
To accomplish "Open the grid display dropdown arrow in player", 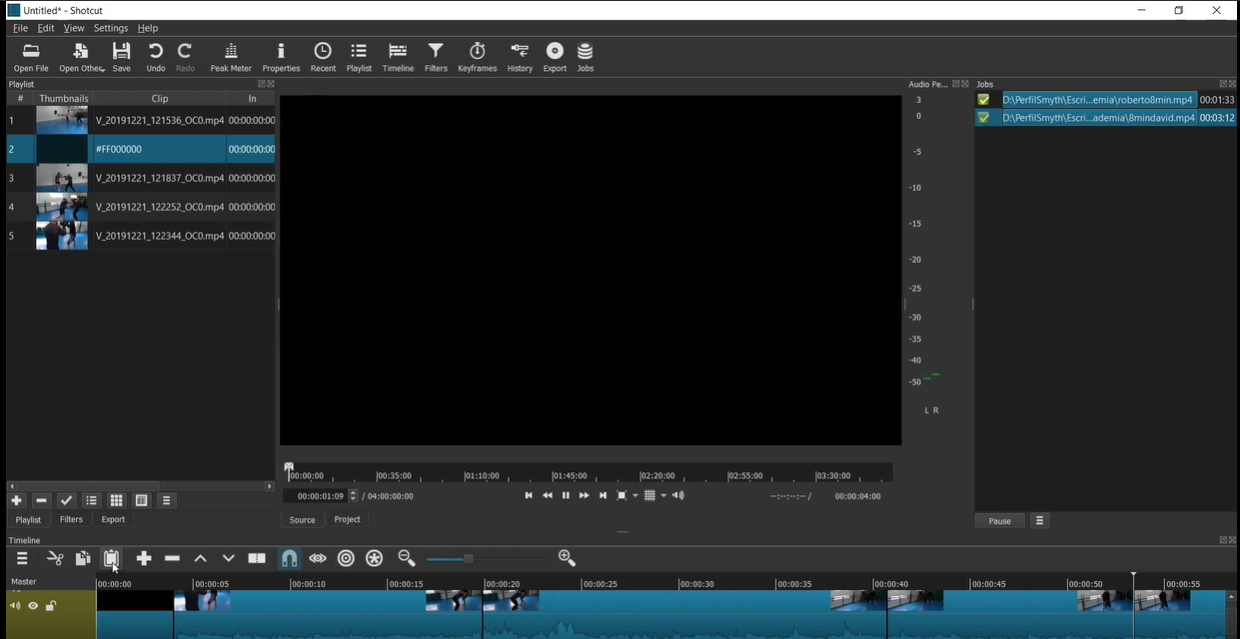I will coord(663,496).
